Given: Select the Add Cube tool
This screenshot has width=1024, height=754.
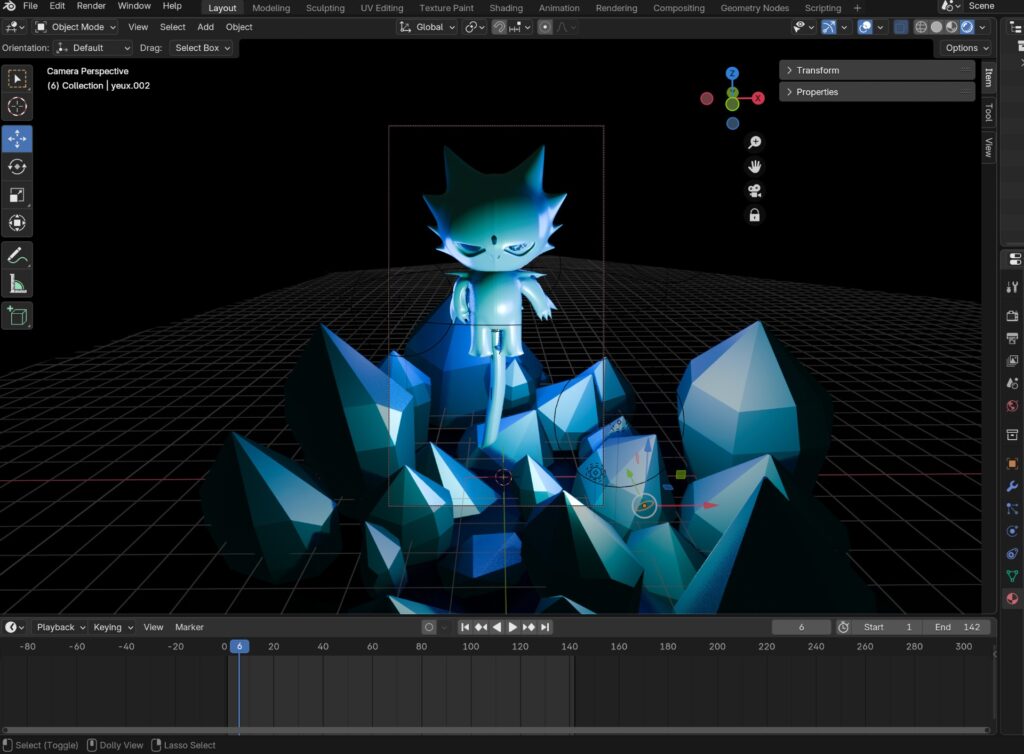Looking at the screenshot, I should click(x=17, y=316).
